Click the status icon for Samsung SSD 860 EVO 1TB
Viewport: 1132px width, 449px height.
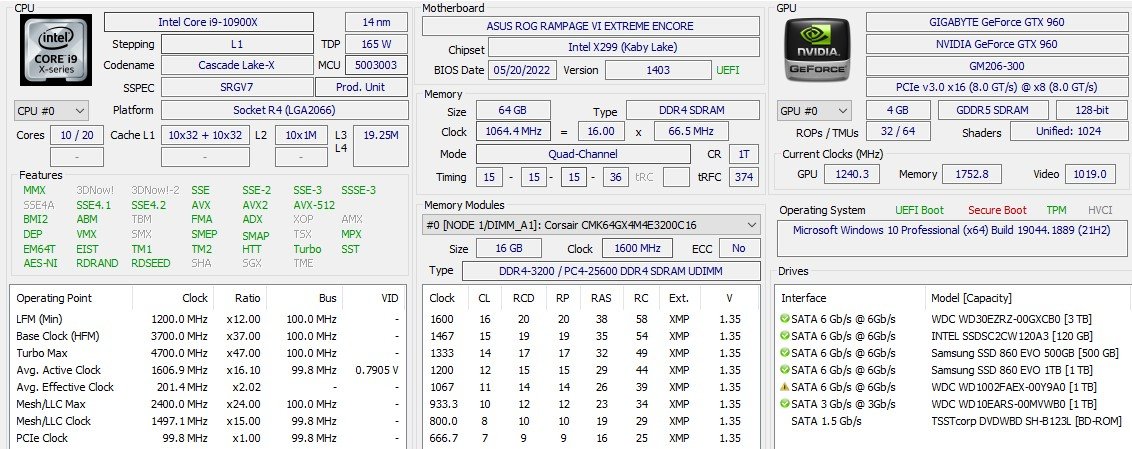point(785,370)
